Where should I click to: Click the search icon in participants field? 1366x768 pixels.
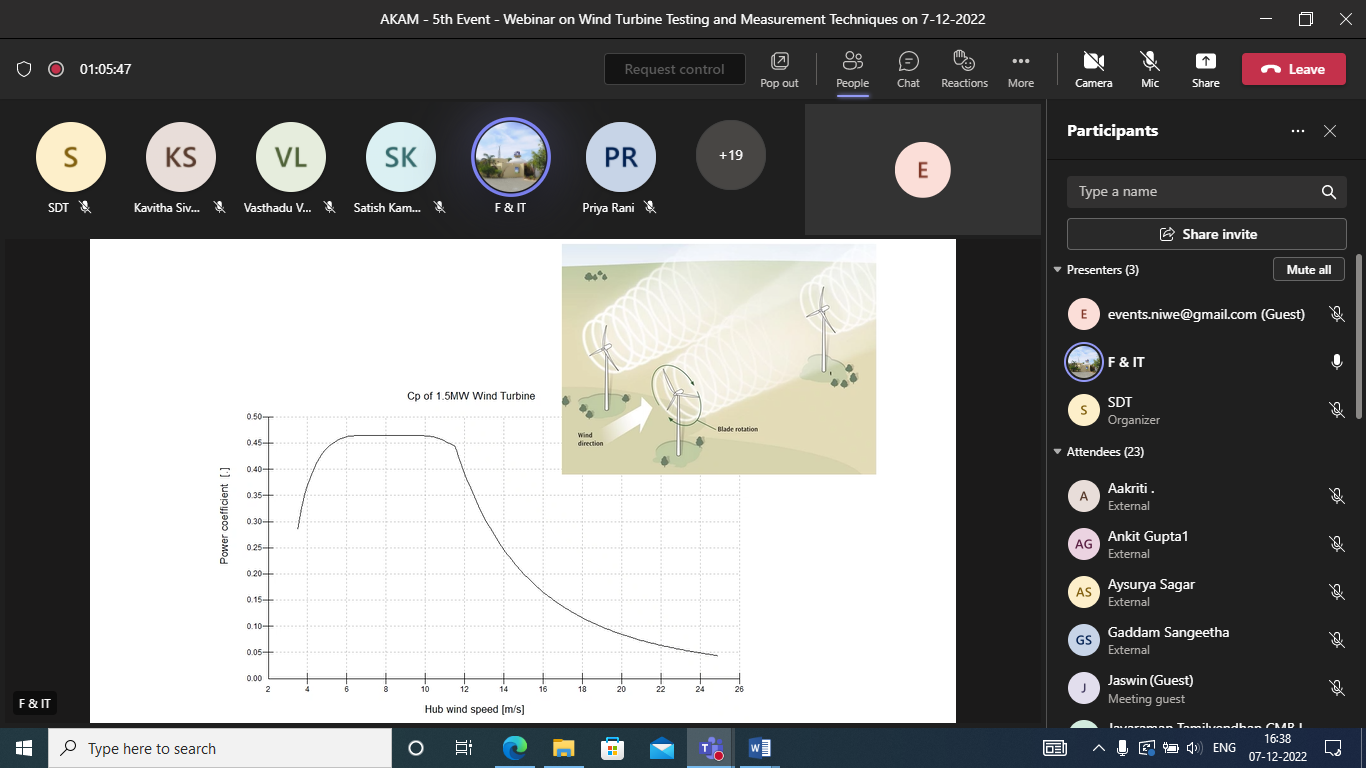click(x=1328, y=192)
